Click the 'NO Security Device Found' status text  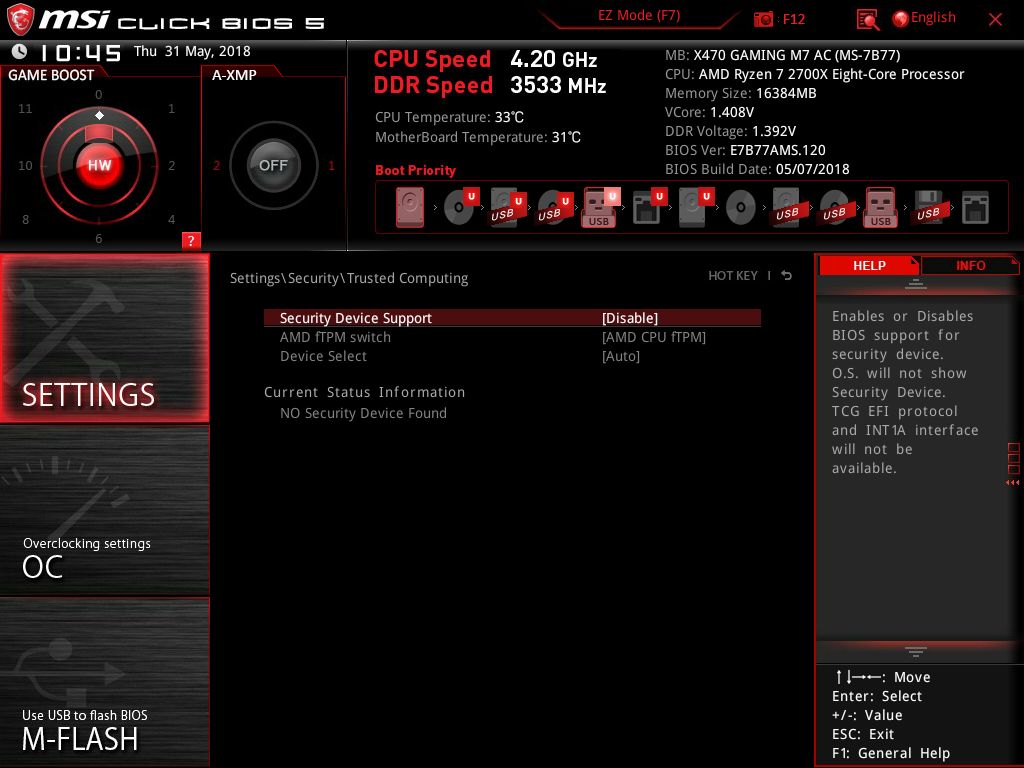click(363, 413)
